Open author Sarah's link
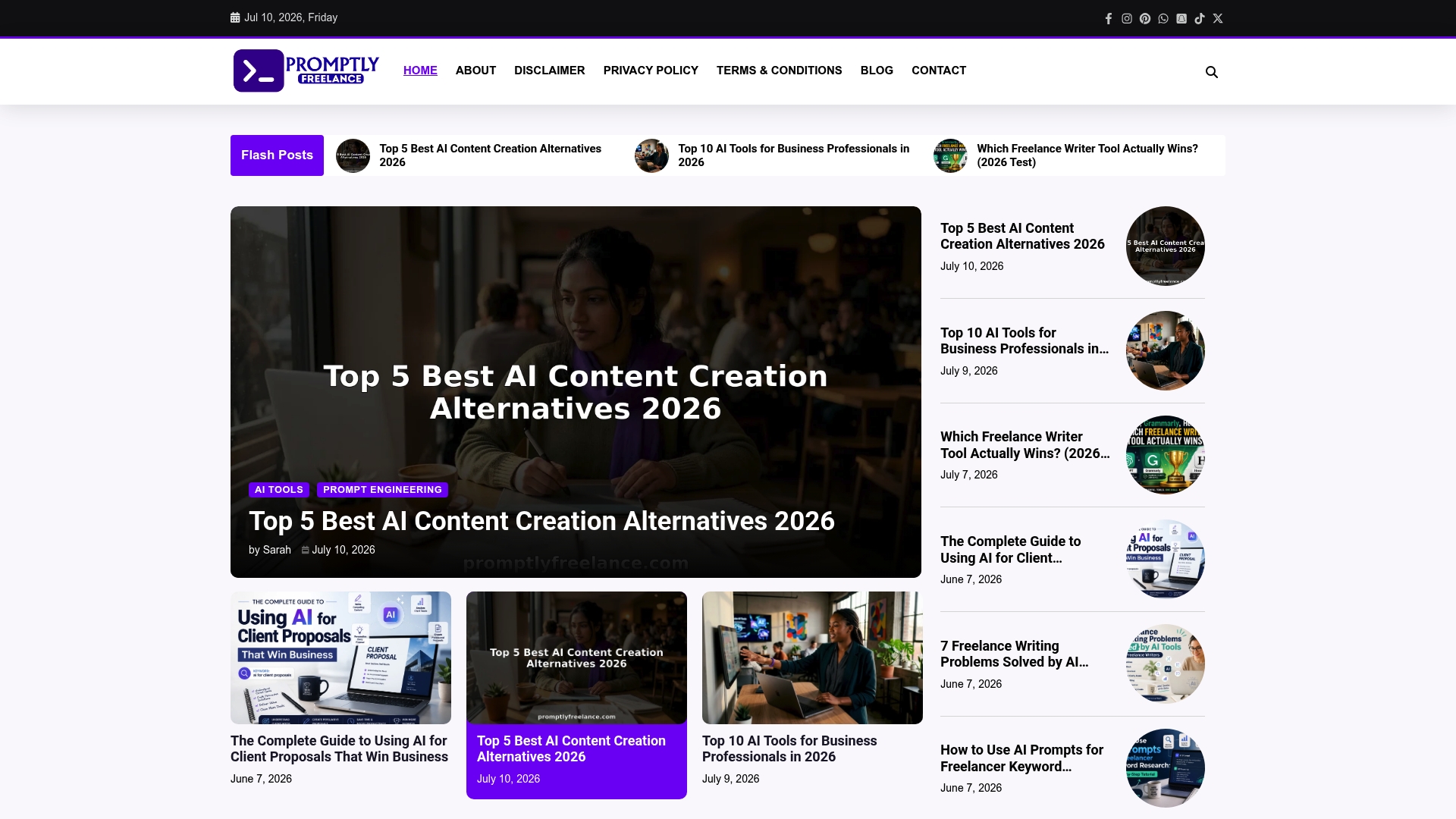Screen dimensions: 1456x819 click(277, 550)
